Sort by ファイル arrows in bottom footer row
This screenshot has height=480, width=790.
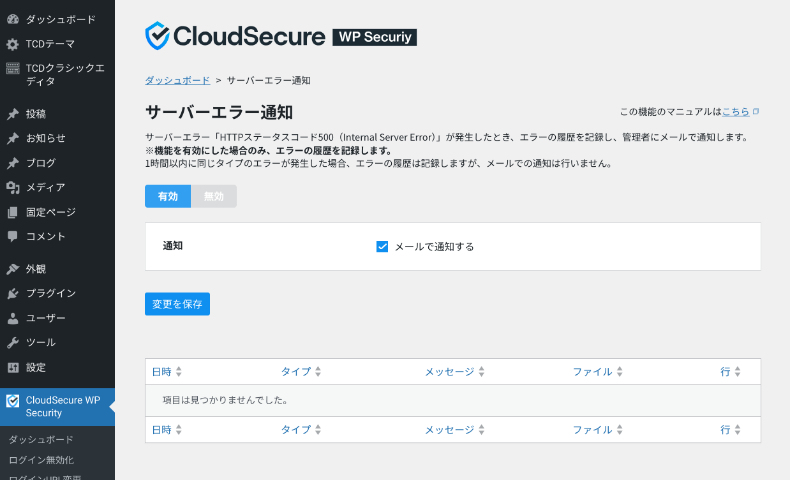[x=620, y=430]
